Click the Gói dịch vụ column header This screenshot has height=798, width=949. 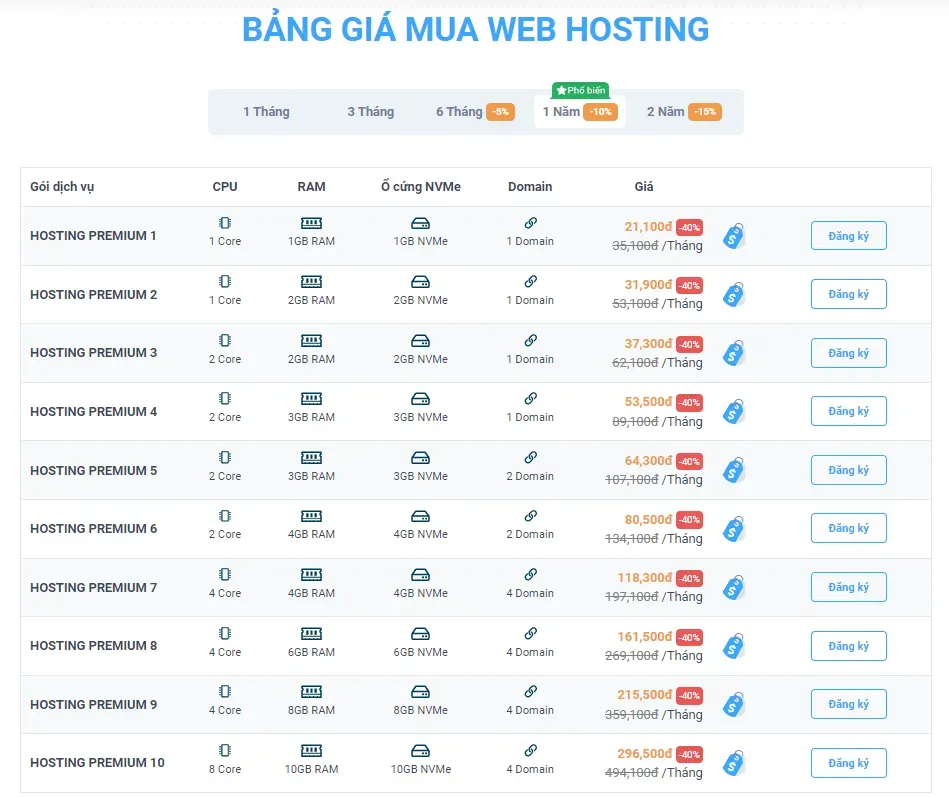coord(62,187)
